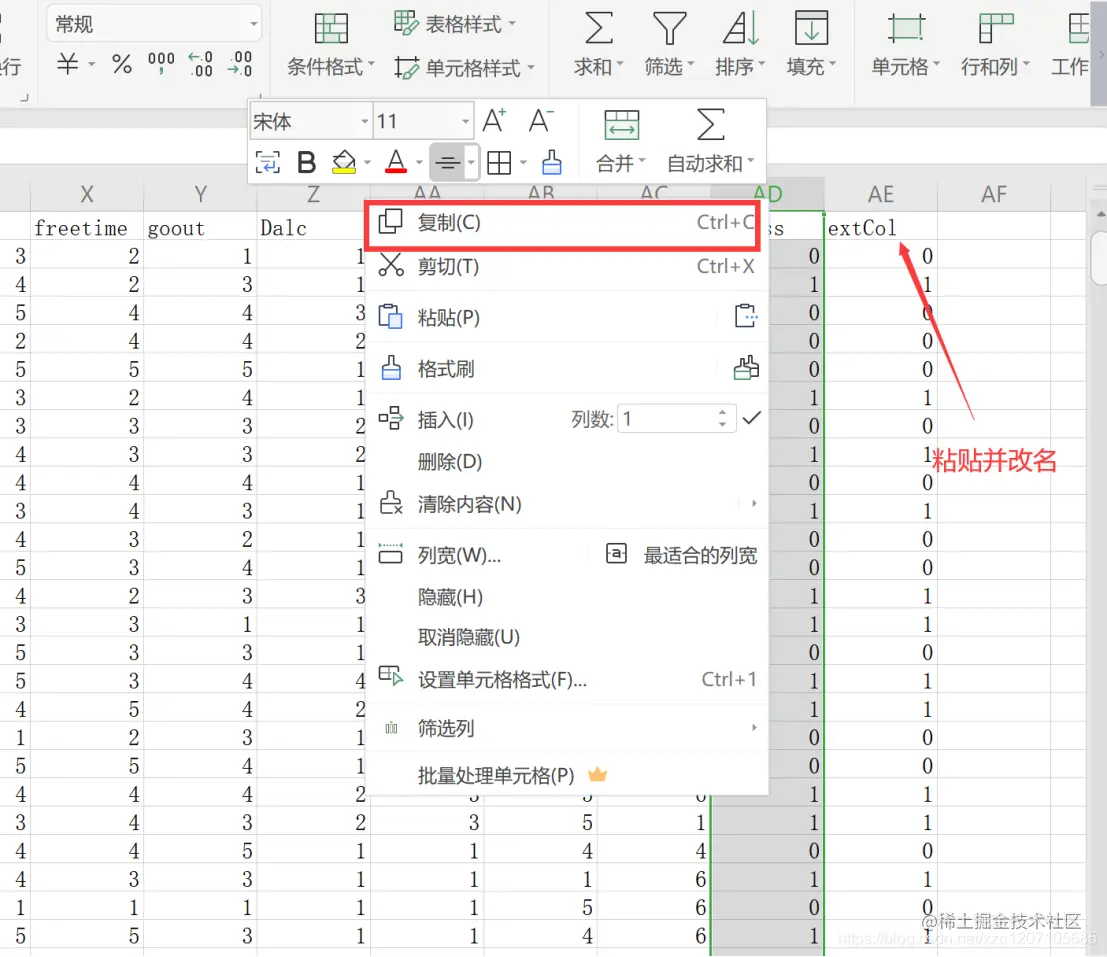Apply thousands separator format
This screenshot has height=957, width=1107.
[x=161, y=63]
